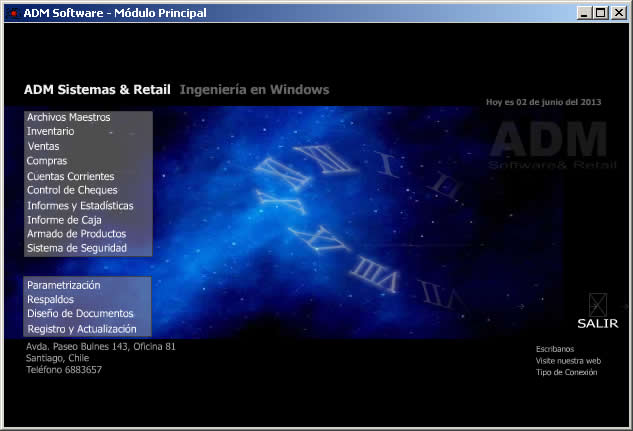Minimize the ADM Software window

584,13
